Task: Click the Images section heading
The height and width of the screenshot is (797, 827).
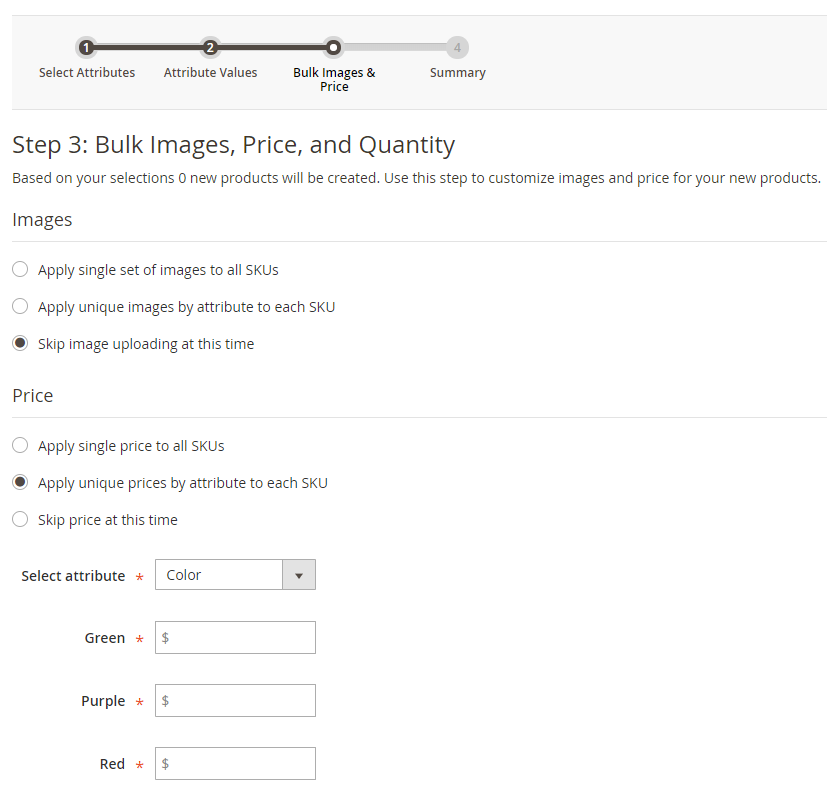Action: (42, 219)
